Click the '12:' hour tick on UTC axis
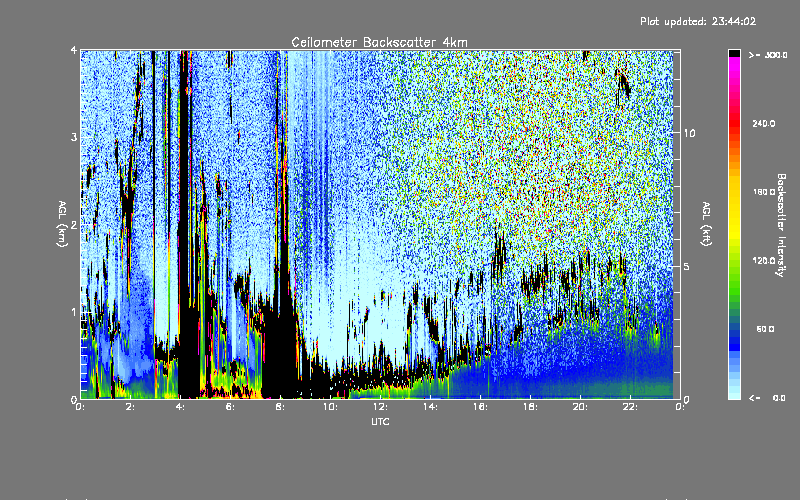This screenshot has width=800, height=500. point(380,407)
